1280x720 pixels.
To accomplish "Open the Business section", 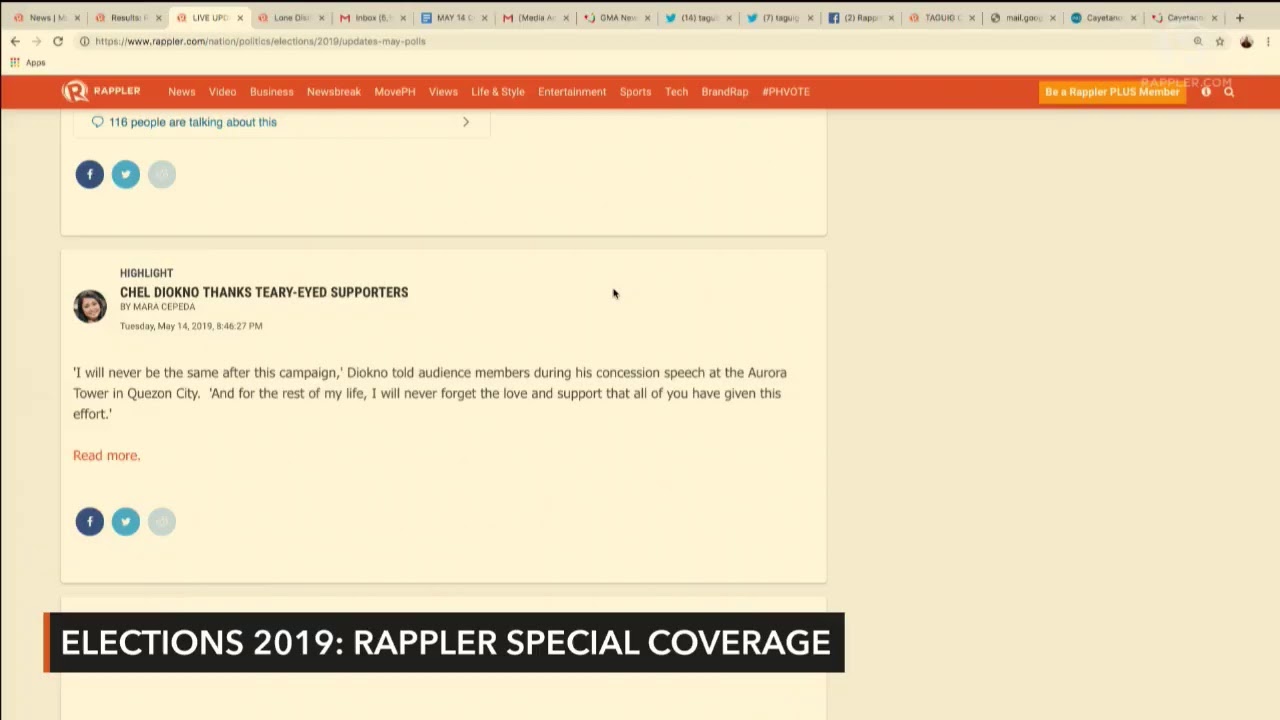I will pyautogui.click(x=272, y=92).
